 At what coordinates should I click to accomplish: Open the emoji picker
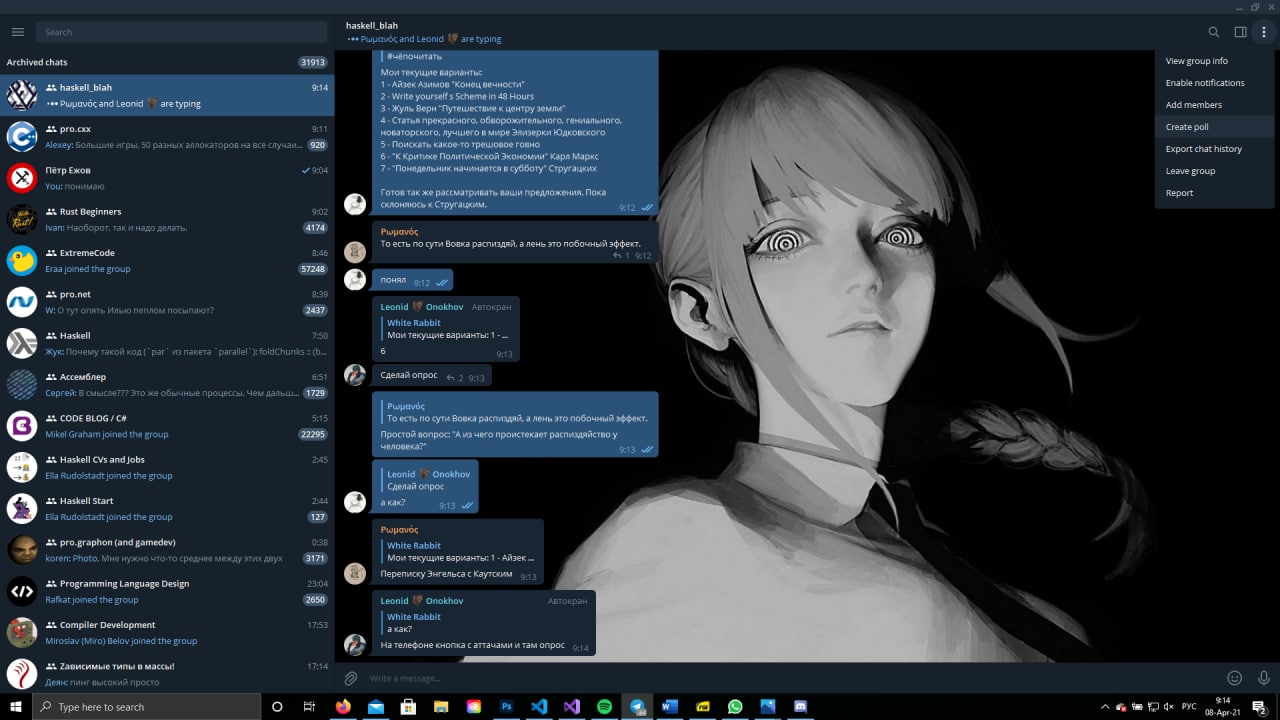(x=1235, y=678)
